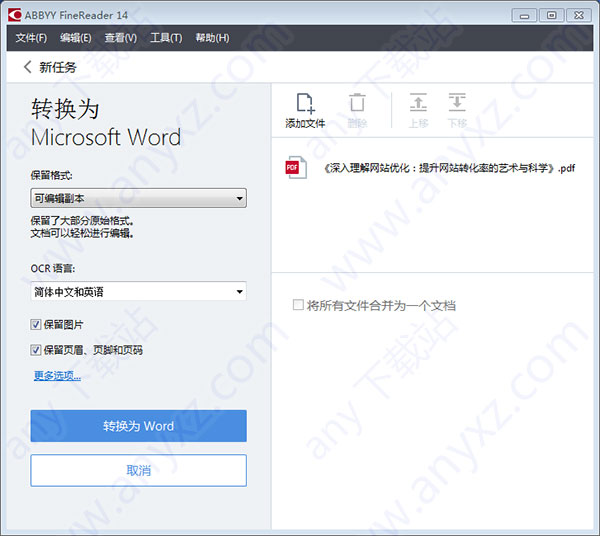Go back via the 新任务 label
Image resolution: width=600 pixels, height=536 pixels.
pyautogui.click(x=58, y=67)
